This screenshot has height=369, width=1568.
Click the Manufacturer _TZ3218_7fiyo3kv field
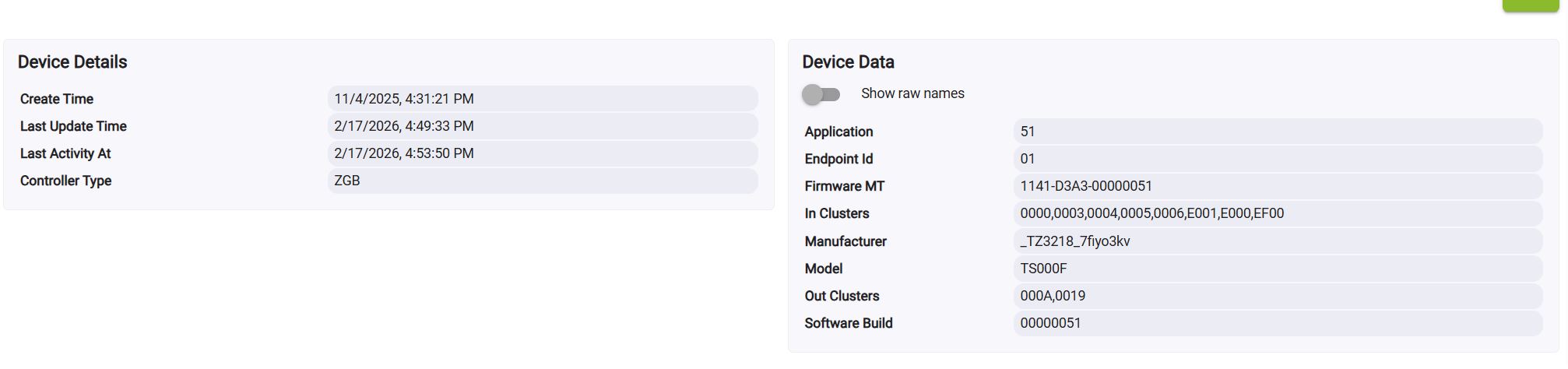[1277, 241]
